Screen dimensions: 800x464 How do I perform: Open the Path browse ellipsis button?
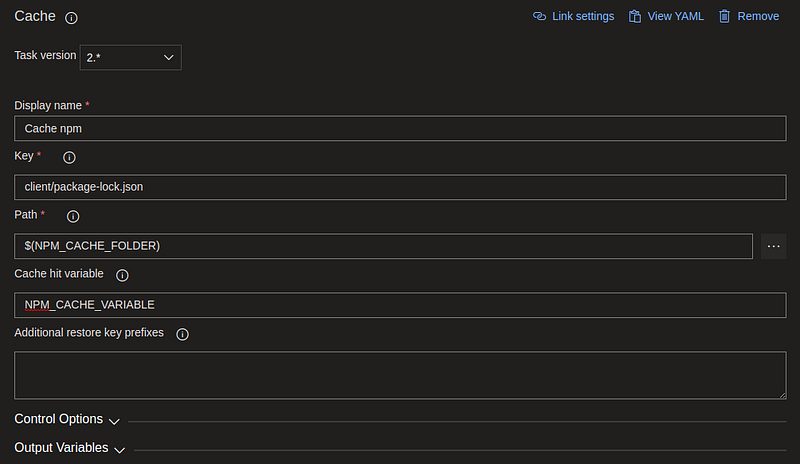point(773,246)
